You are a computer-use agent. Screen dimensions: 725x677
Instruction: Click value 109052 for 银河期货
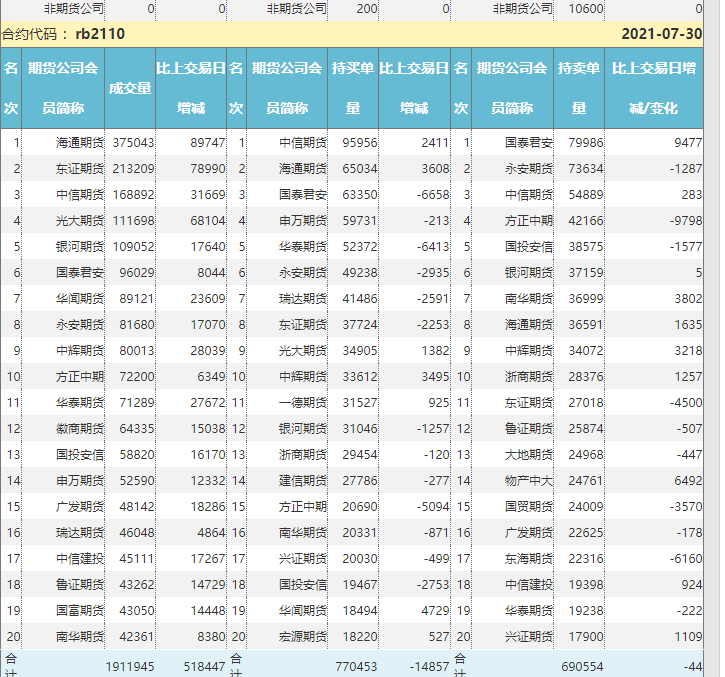tap(133, 247)
